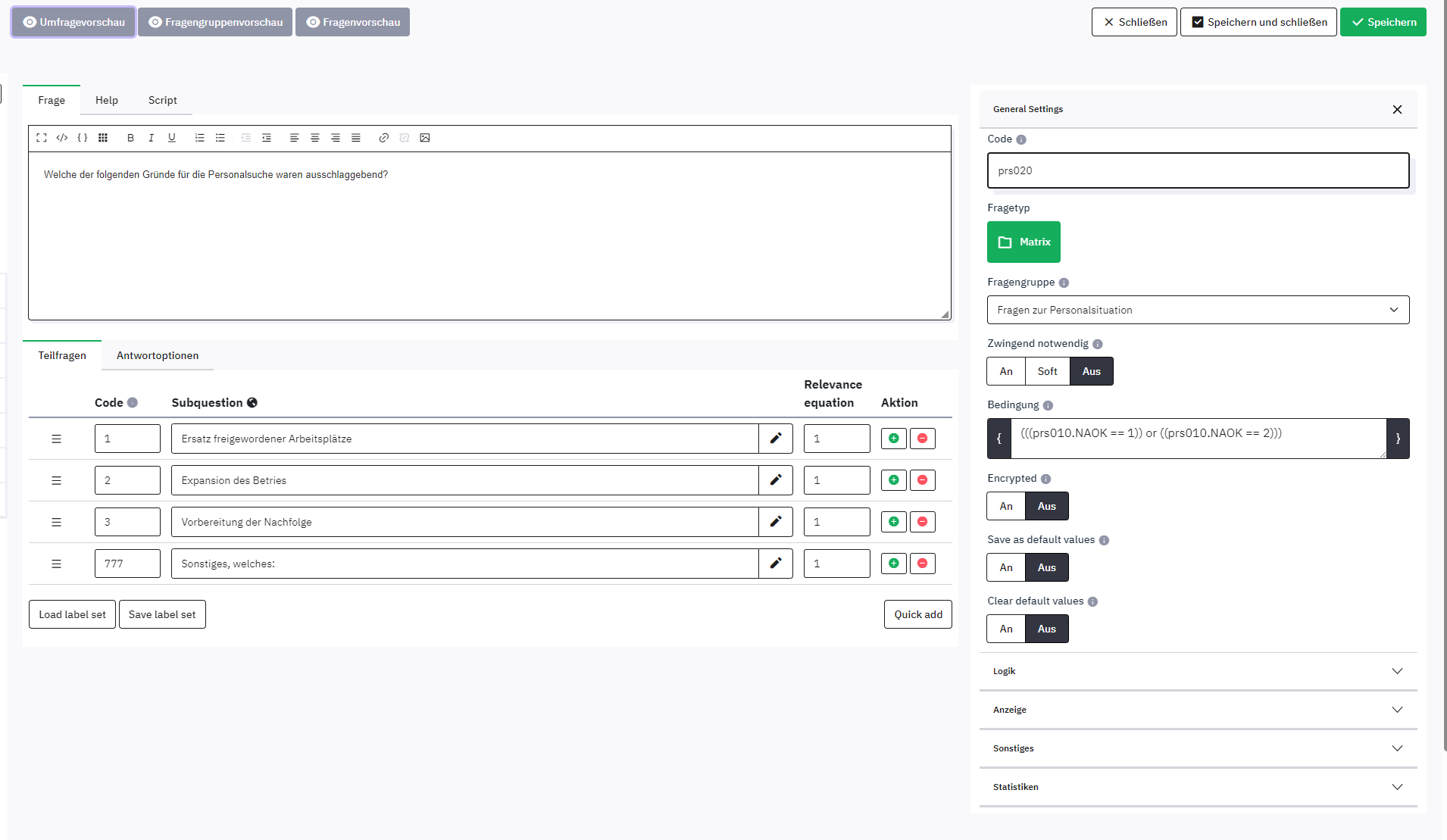Click into the Bedingung condition textarea
This screenshot has height=840, width=1447.
pyautogui.click(x=1199, y=439)
